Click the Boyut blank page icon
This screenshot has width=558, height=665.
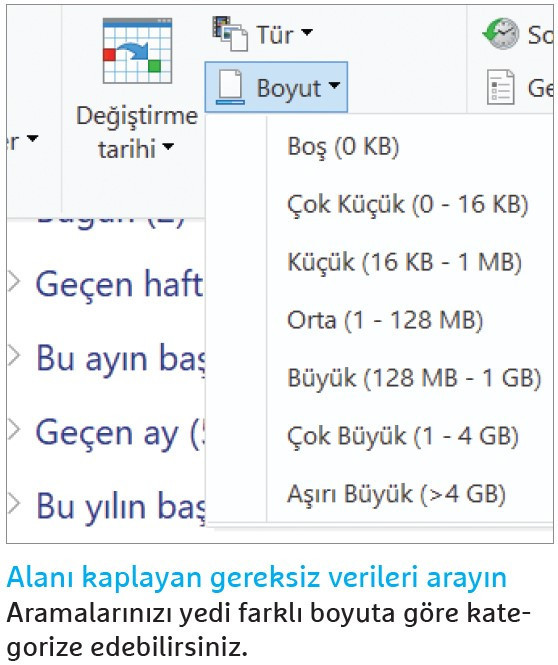point(230,87)
